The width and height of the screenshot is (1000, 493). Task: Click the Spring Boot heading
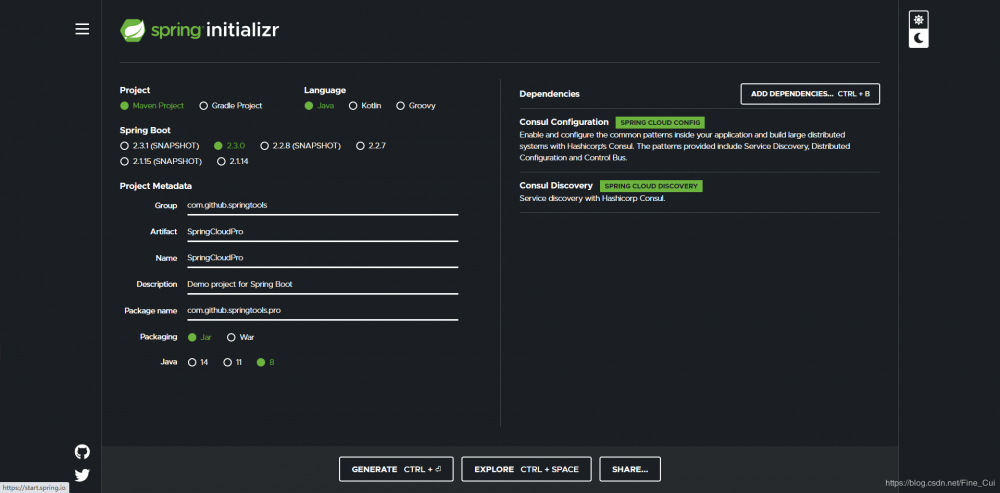tap(145, 130)
